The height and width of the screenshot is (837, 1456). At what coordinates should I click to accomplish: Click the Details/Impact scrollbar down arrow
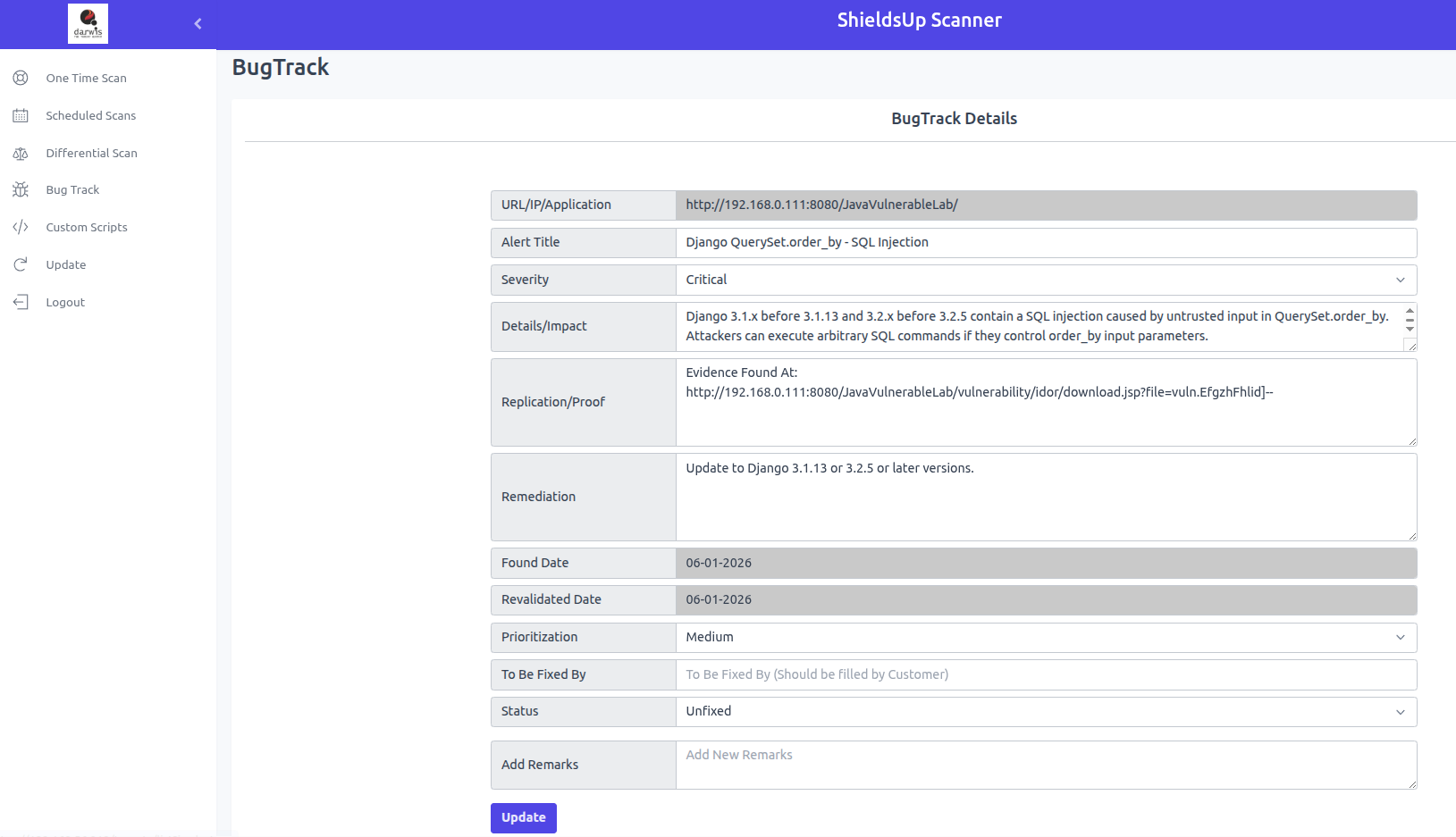pos(1410,330)
